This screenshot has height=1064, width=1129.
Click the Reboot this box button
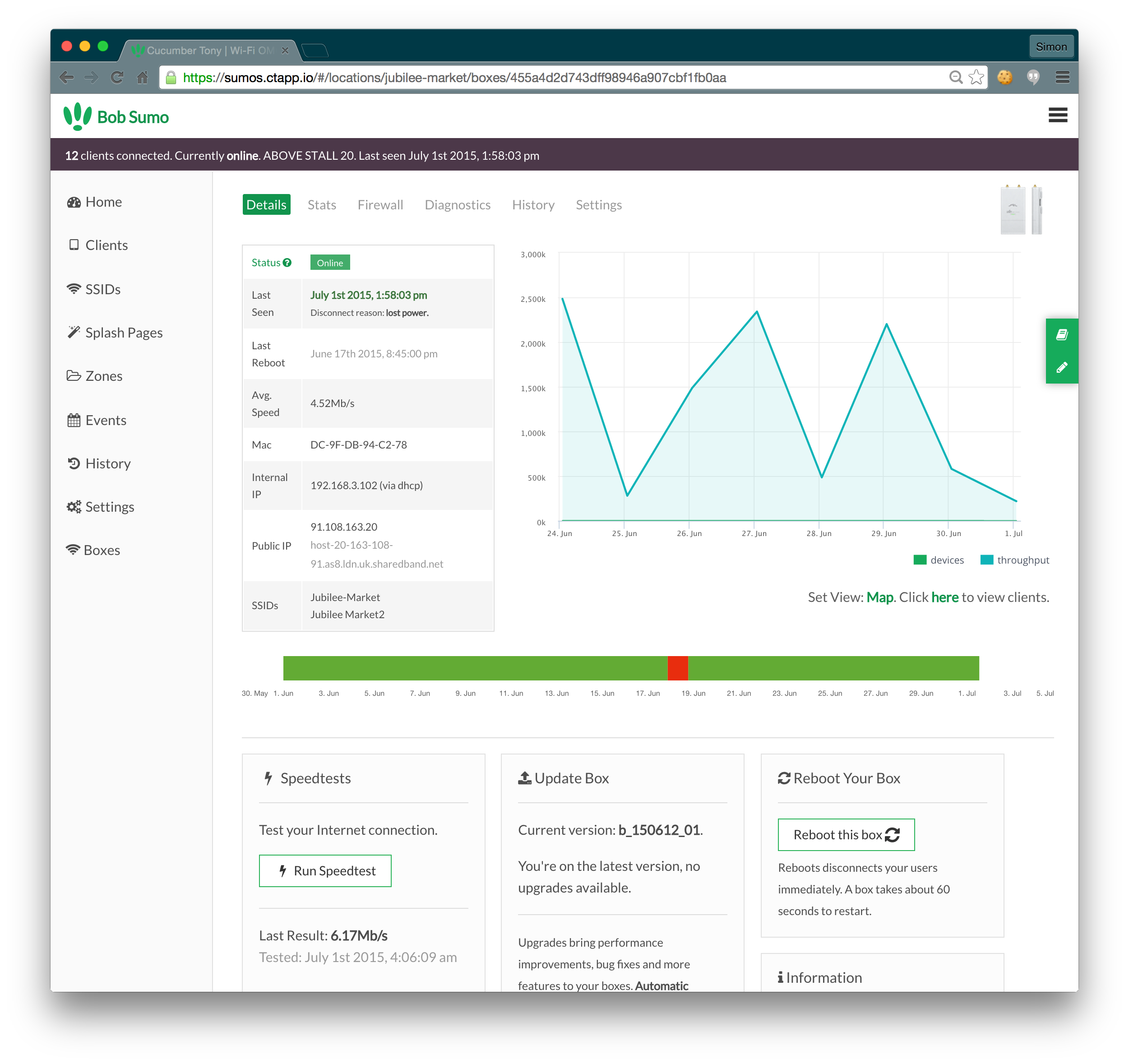(846, 834)
